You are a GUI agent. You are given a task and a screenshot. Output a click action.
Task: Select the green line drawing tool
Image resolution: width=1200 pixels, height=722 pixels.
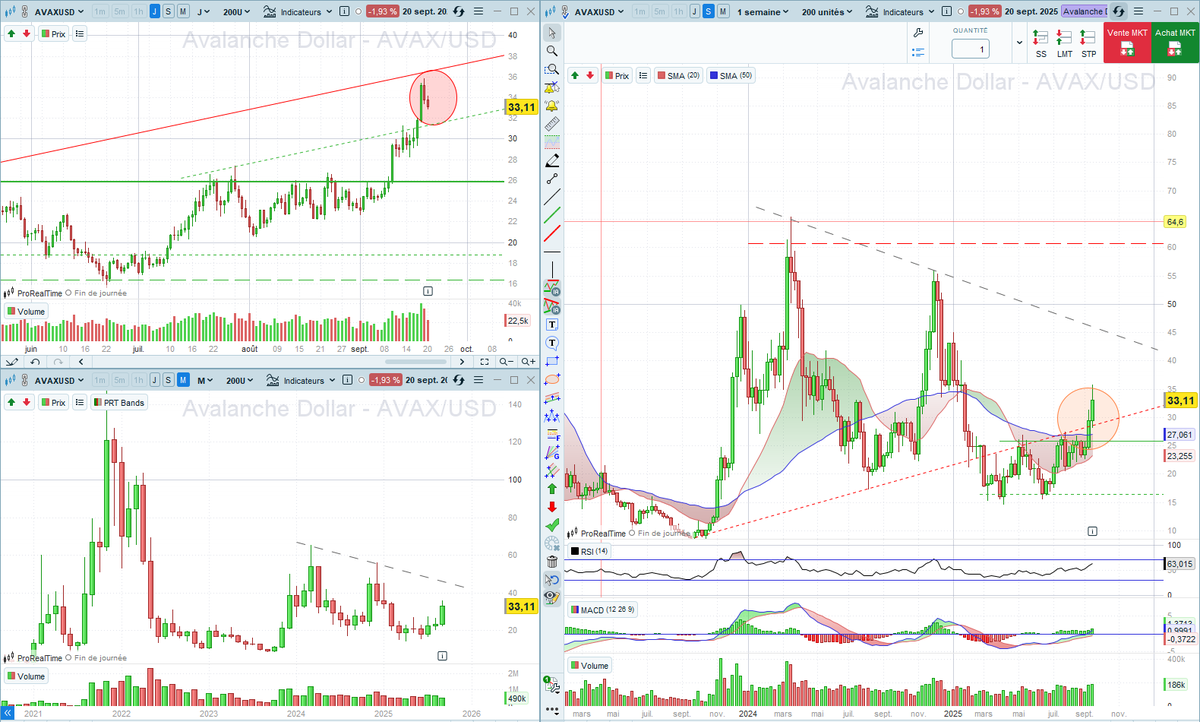point(552,215)
